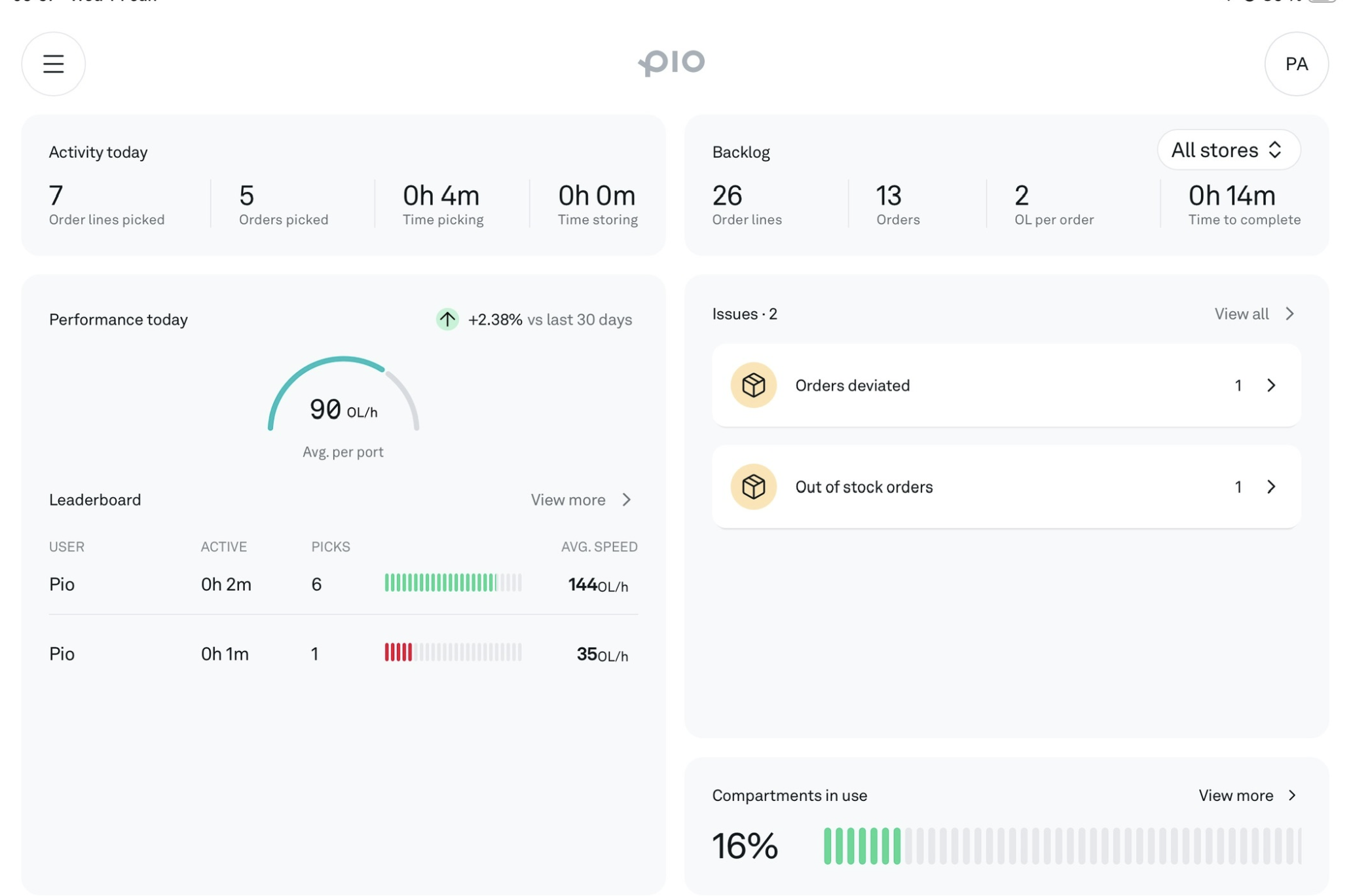
Task: Click the Pio logo
Action: pyautogui.click(x=671, y=63)
